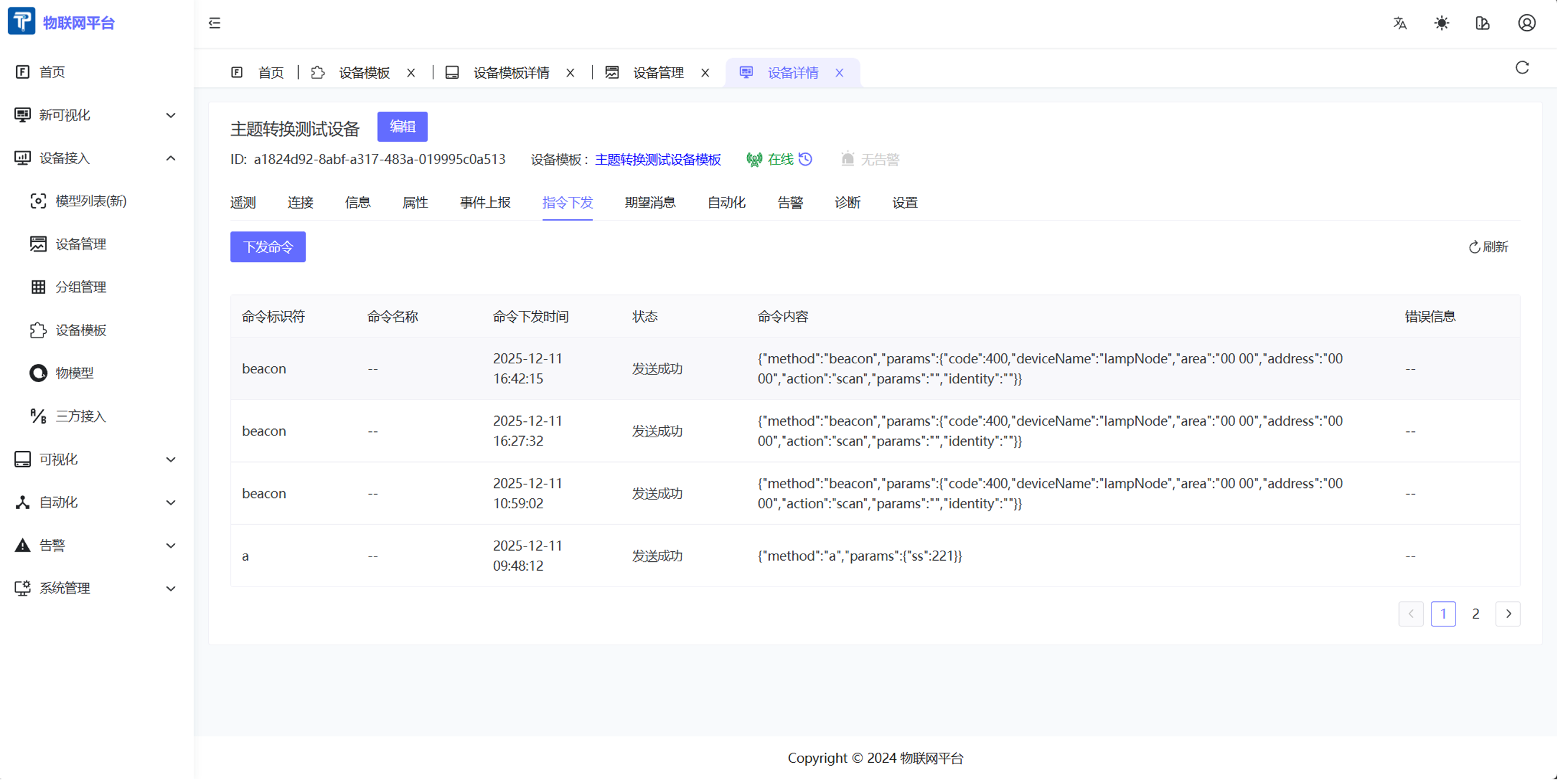Open 物模型 in the sidebar
Viewport: 1559px width, 784px height.
tap(75, 373)
